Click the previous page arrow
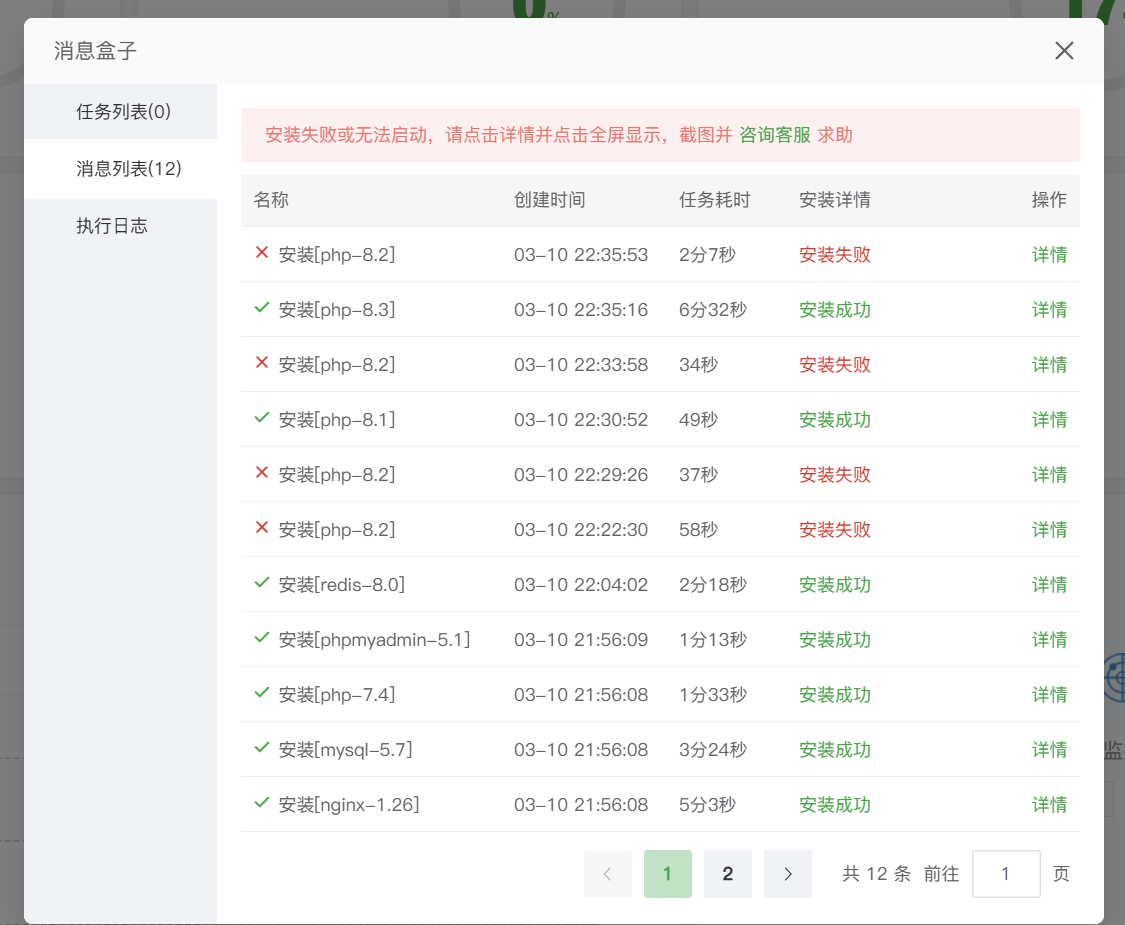The width and height of the screenshot is (1125, 925). coord(608,873)
